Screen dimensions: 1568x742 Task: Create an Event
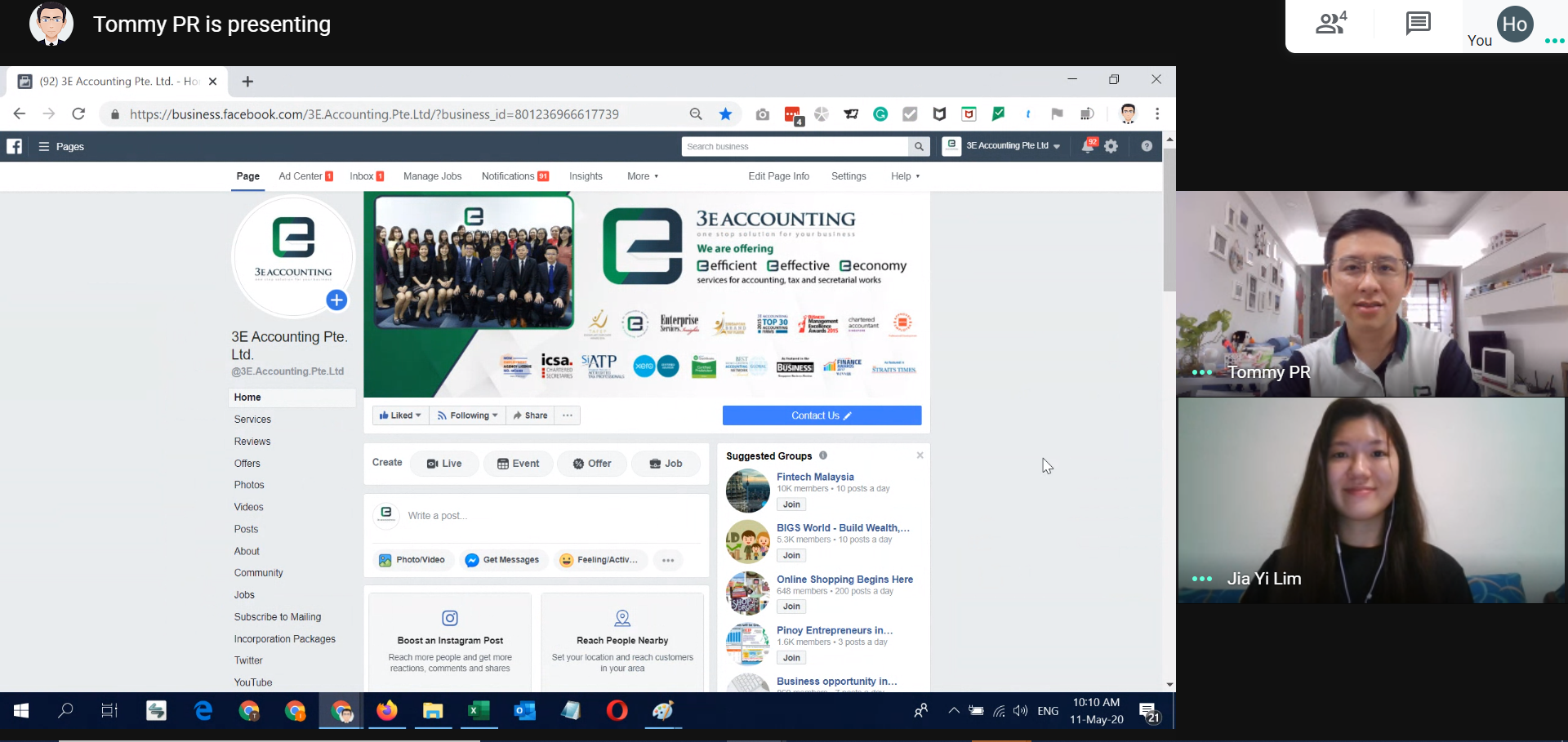(x=519, y=464)
